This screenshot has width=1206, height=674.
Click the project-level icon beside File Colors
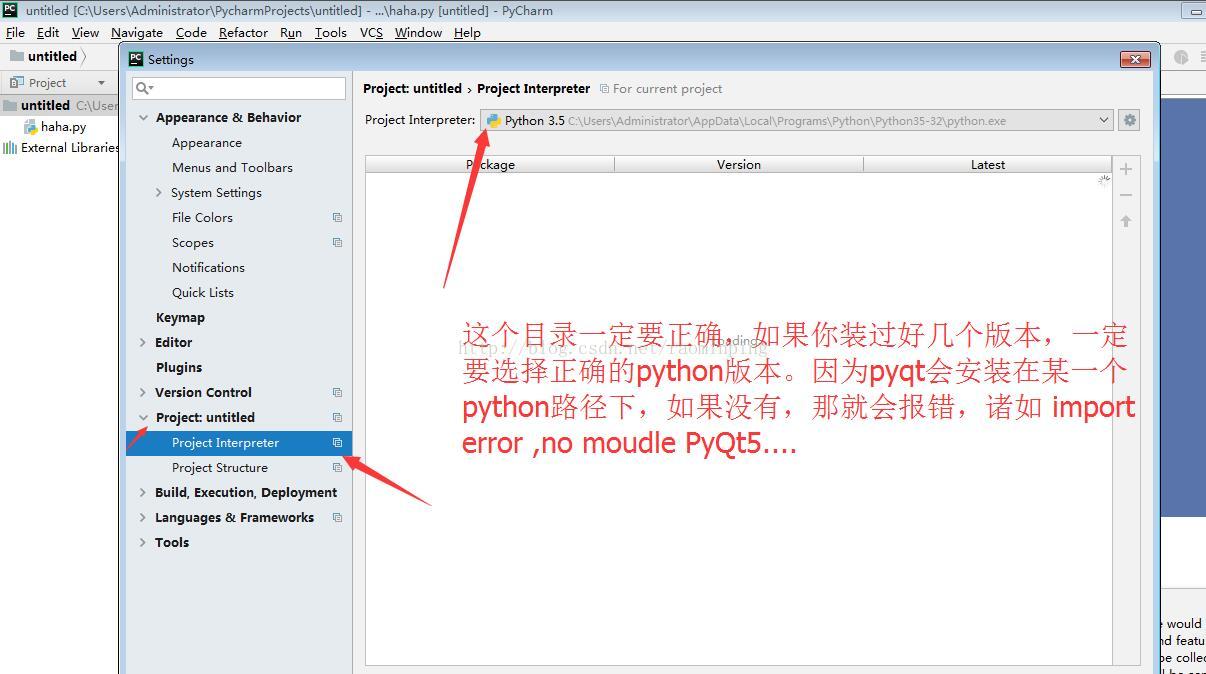coord(337,218)
